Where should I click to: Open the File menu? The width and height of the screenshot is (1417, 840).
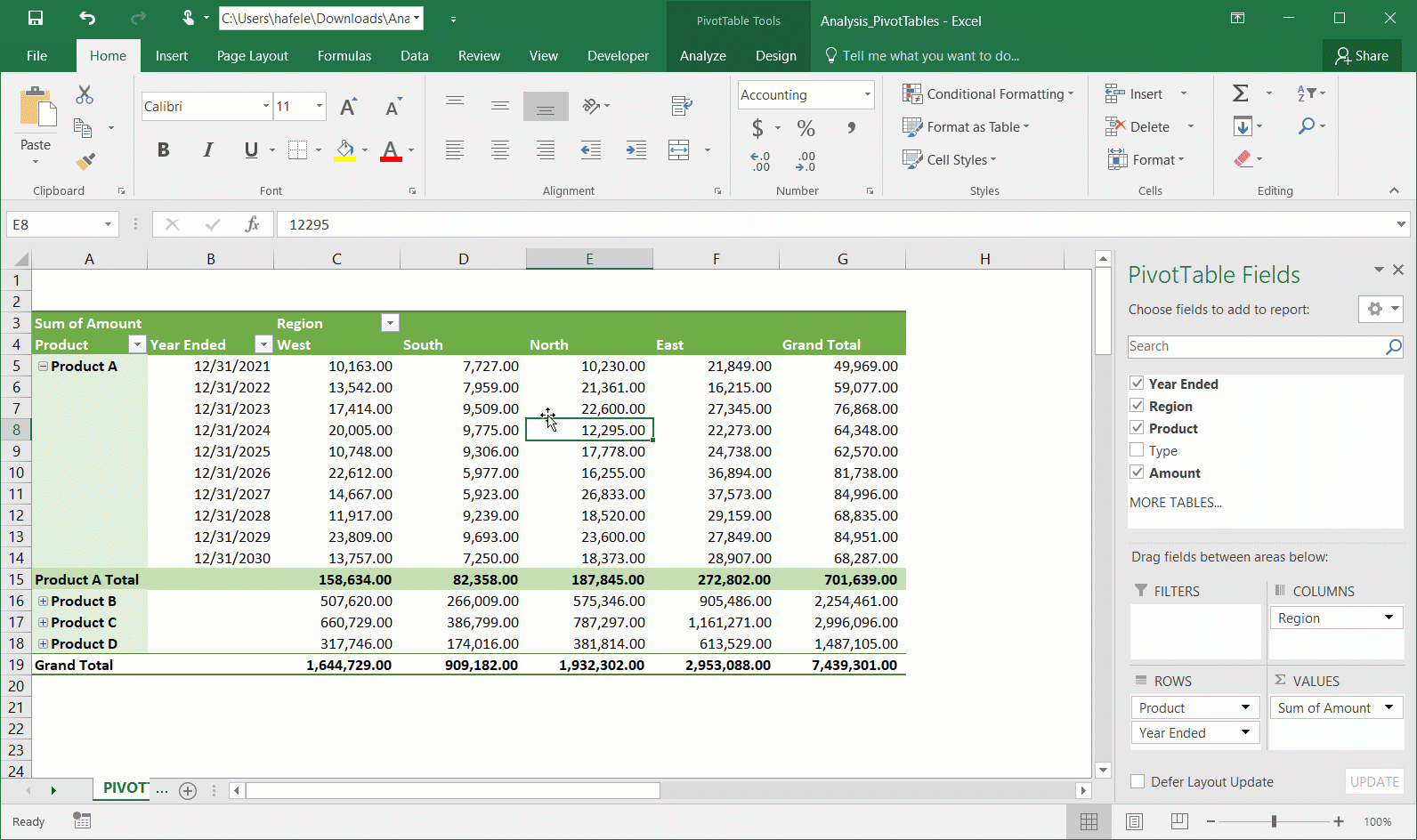coord(36,55)
